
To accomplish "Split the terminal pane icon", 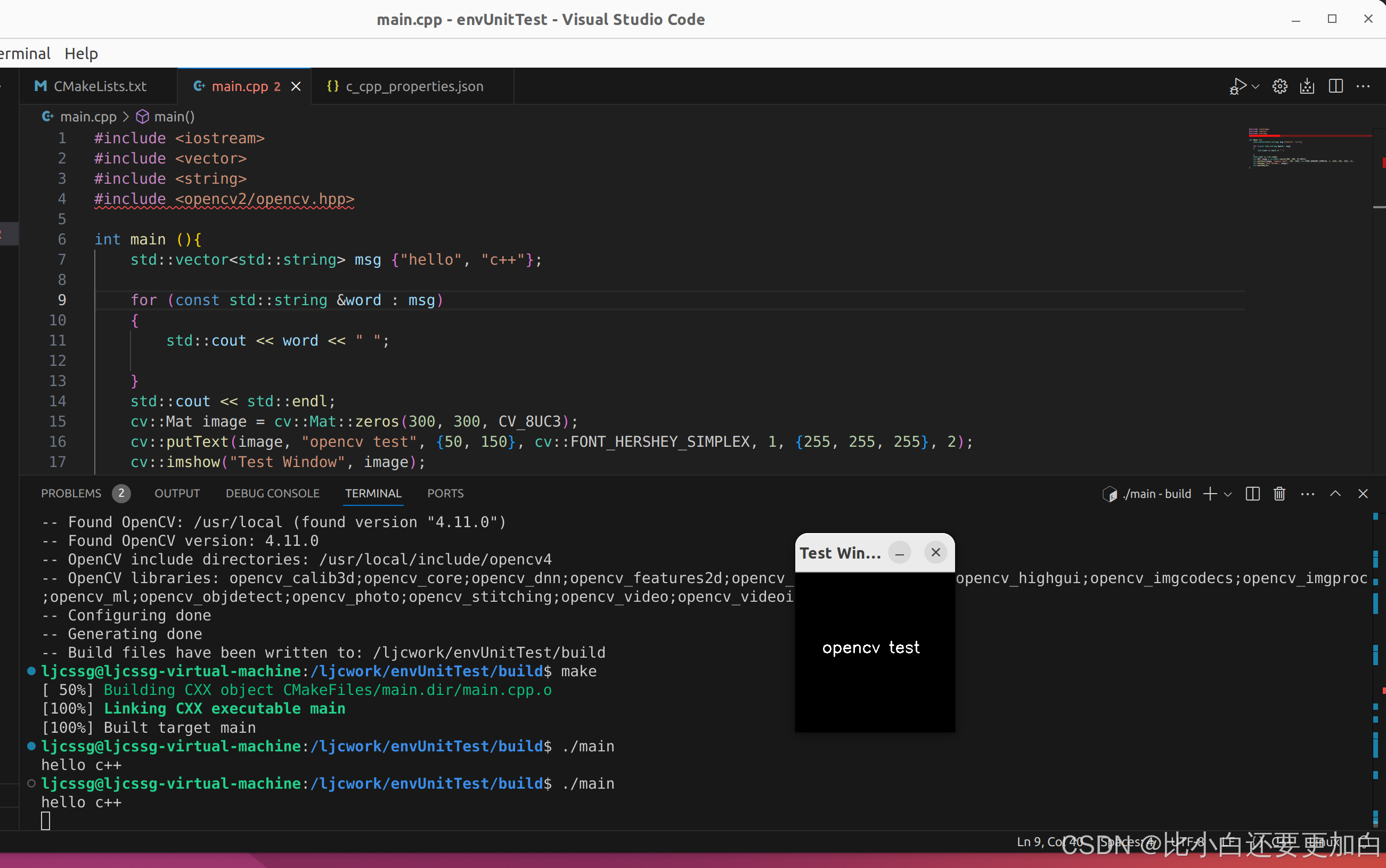I will pos(1252,494).
